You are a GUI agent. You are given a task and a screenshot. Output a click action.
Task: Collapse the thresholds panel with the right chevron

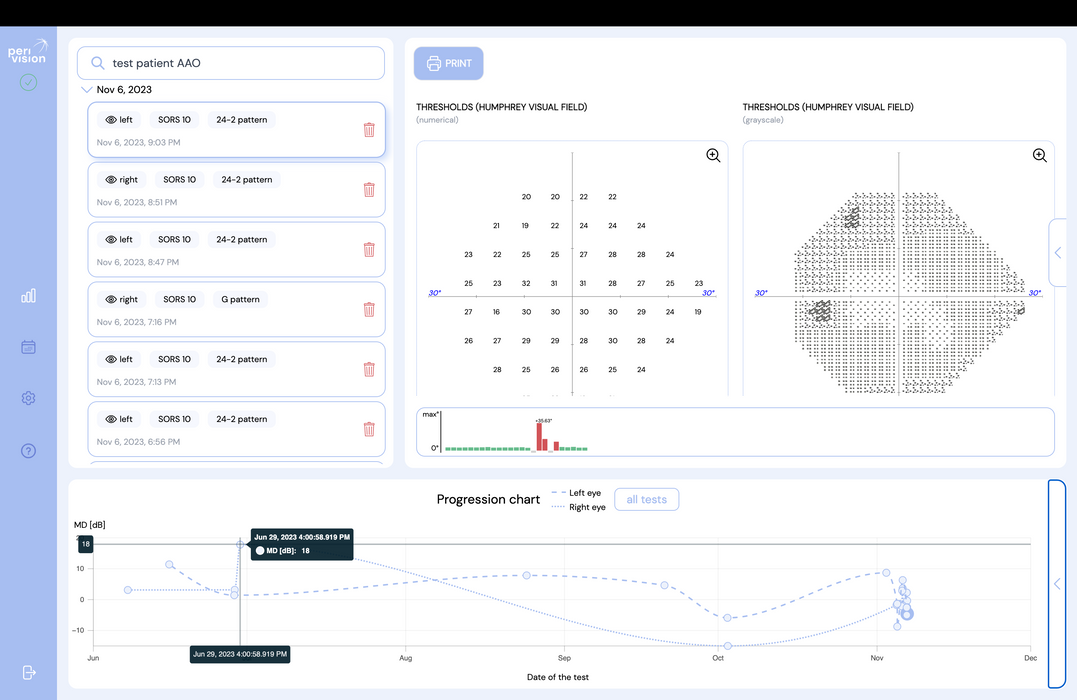coord(1058,252)
